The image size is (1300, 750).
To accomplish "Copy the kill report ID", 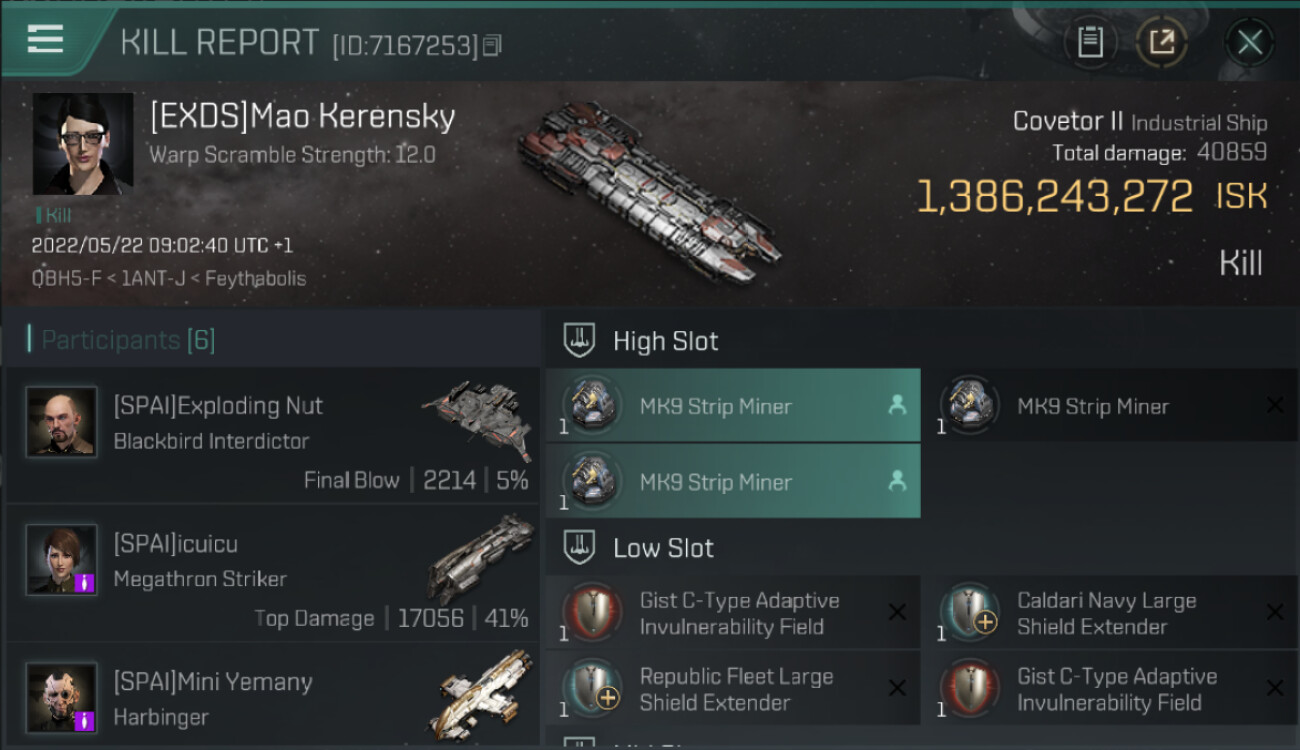I will 492,46.
